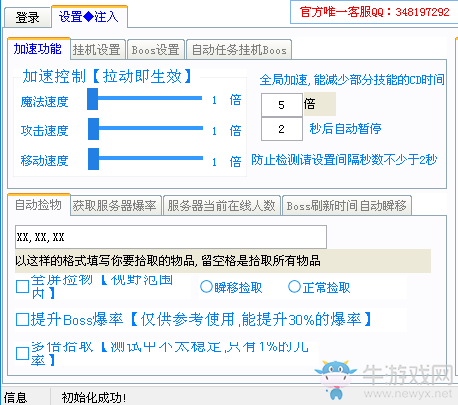458x405 pixels.
Task: Enable the 全屏捡物 checkbox
Action: (x=22, y=286)
